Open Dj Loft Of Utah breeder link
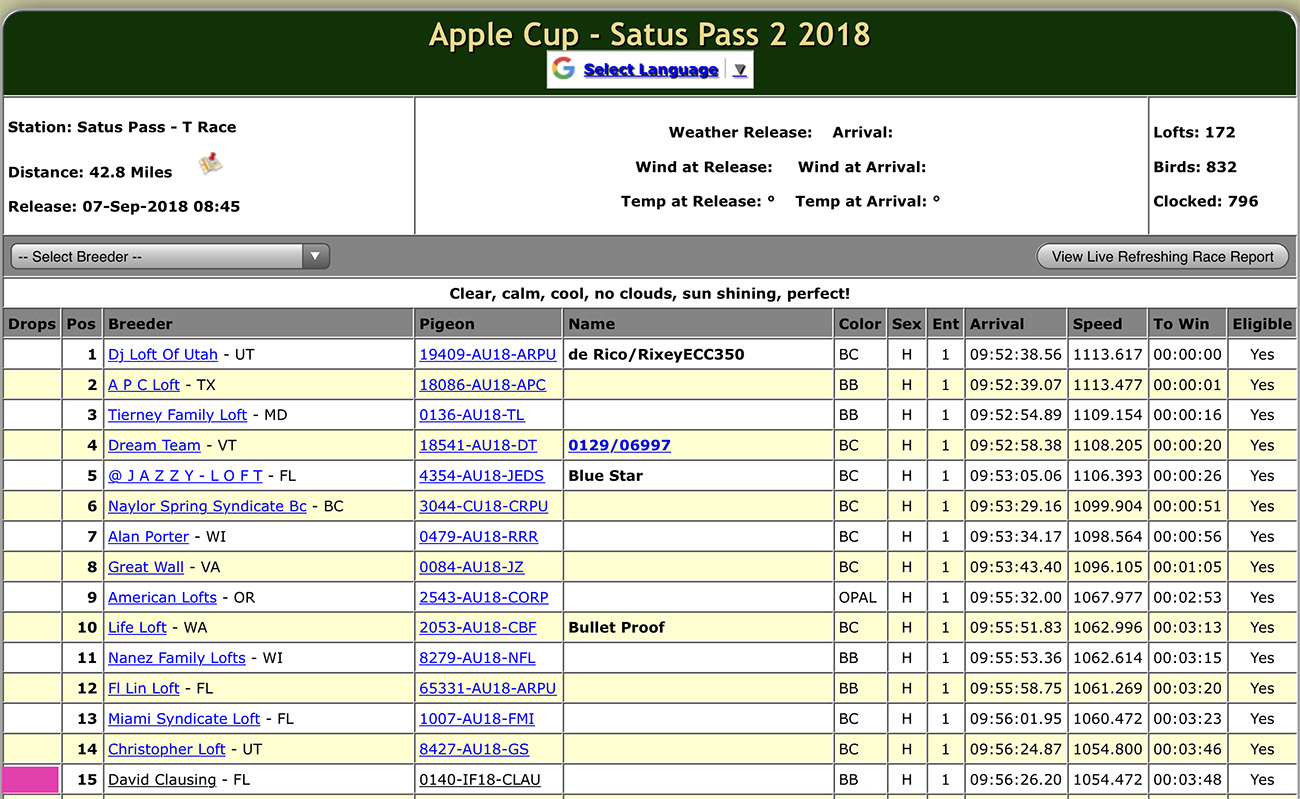Viewport: 1300px width, 799px height. tap(162, 355)
